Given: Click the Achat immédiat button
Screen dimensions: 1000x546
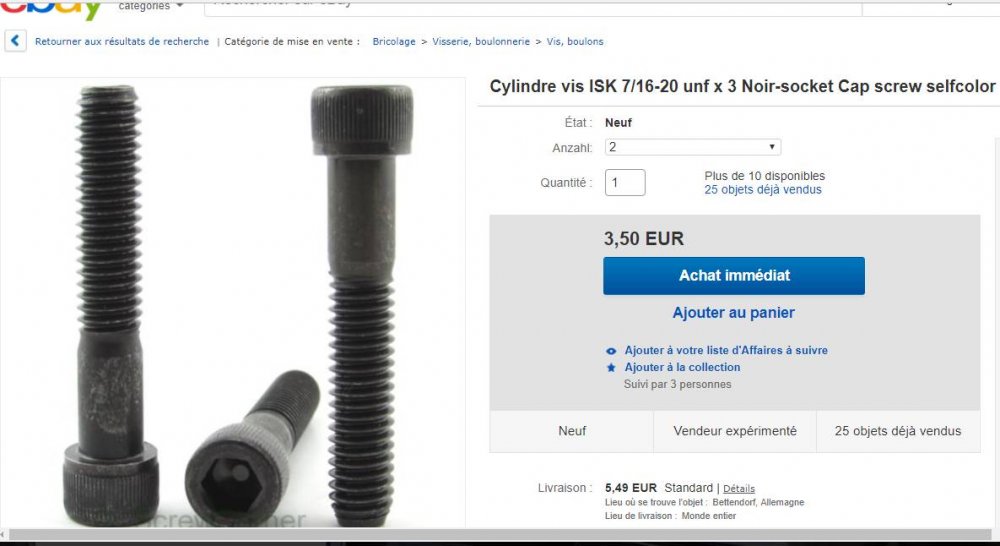Looking at the screenshot, I should [734, 276].
